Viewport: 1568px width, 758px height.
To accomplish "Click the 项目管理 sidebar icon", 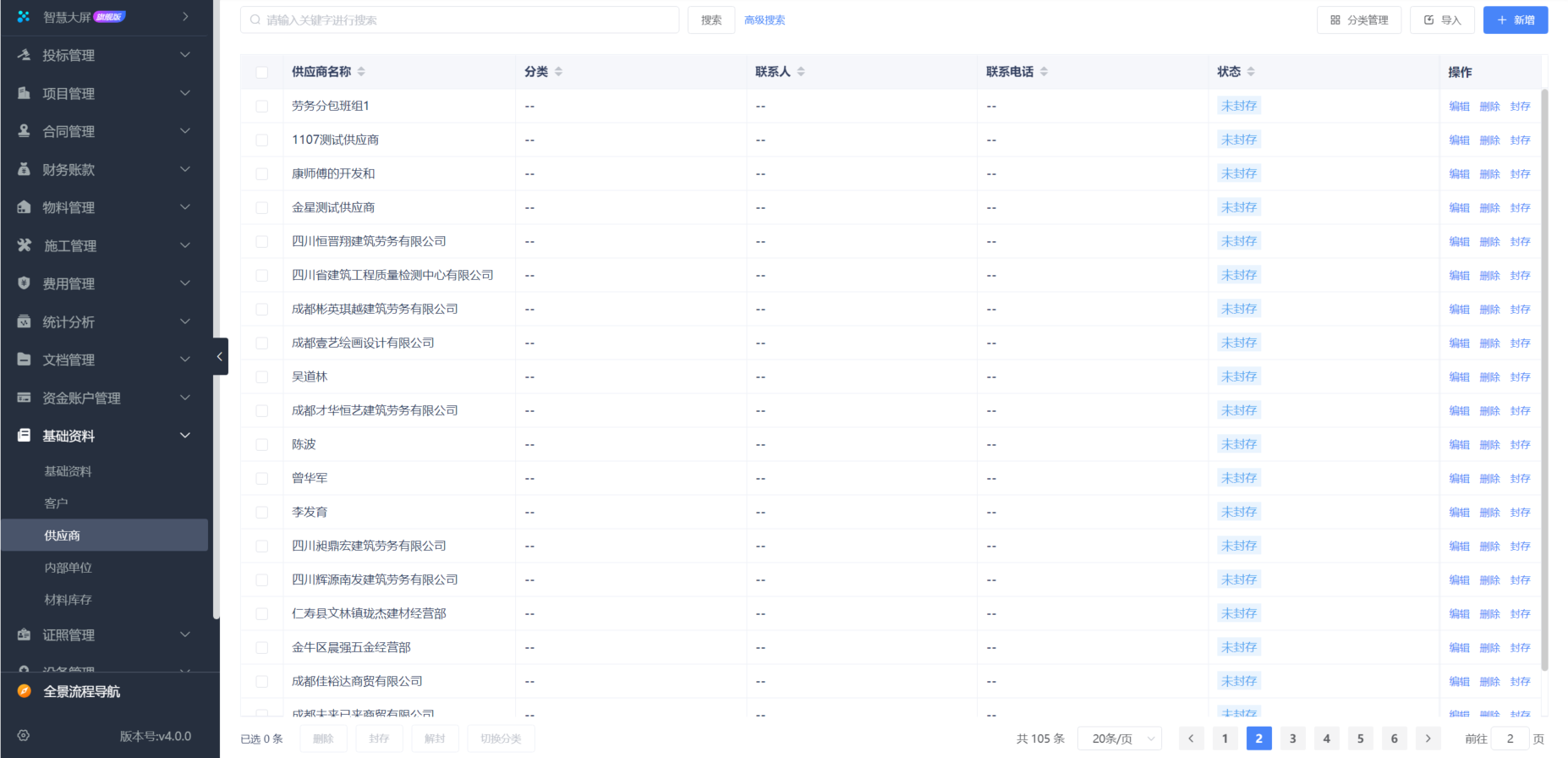I will pyautogui.click(x=24, y=93).
